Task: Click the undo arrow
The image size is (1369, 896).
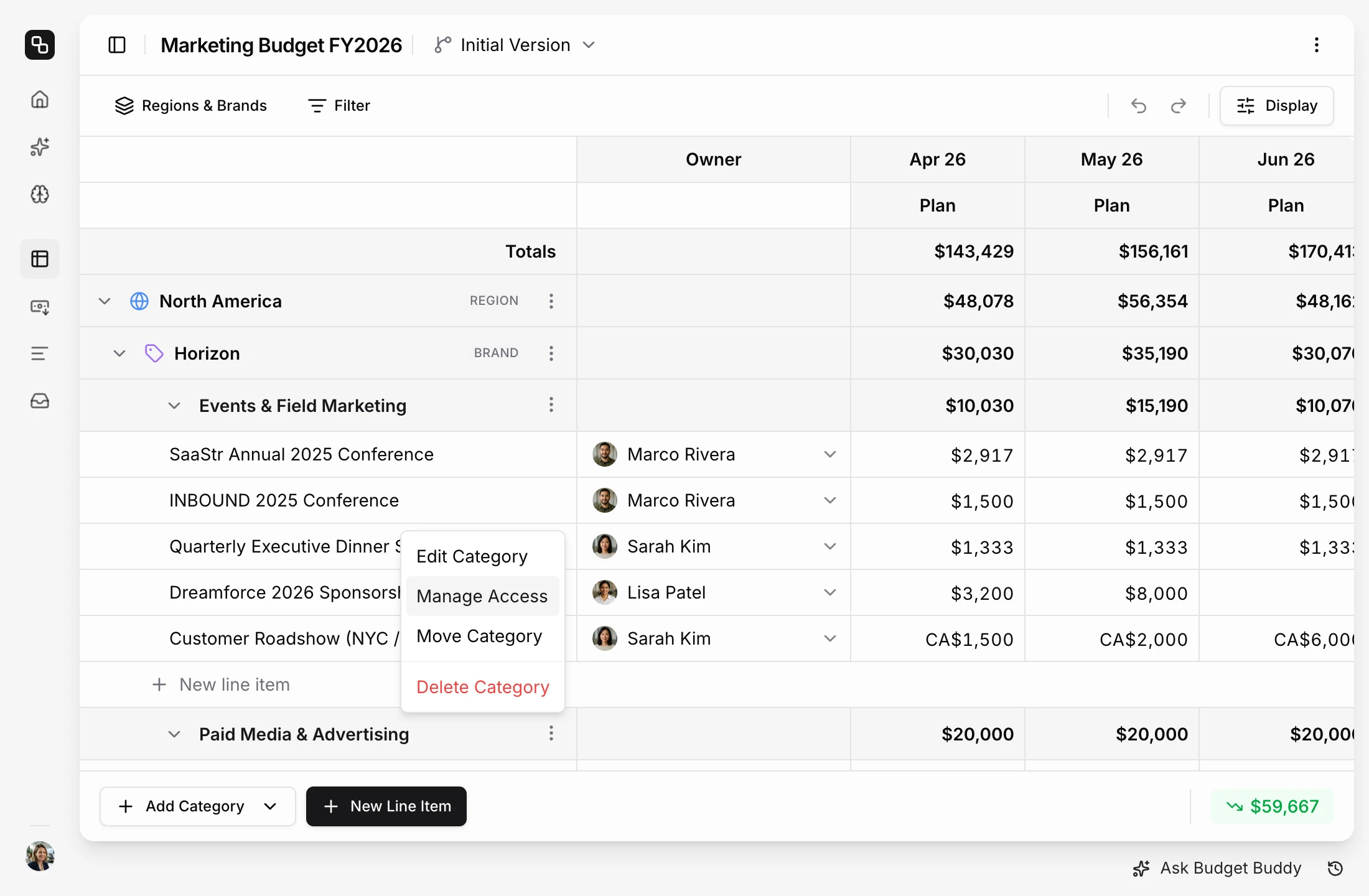Action: 1139,106
